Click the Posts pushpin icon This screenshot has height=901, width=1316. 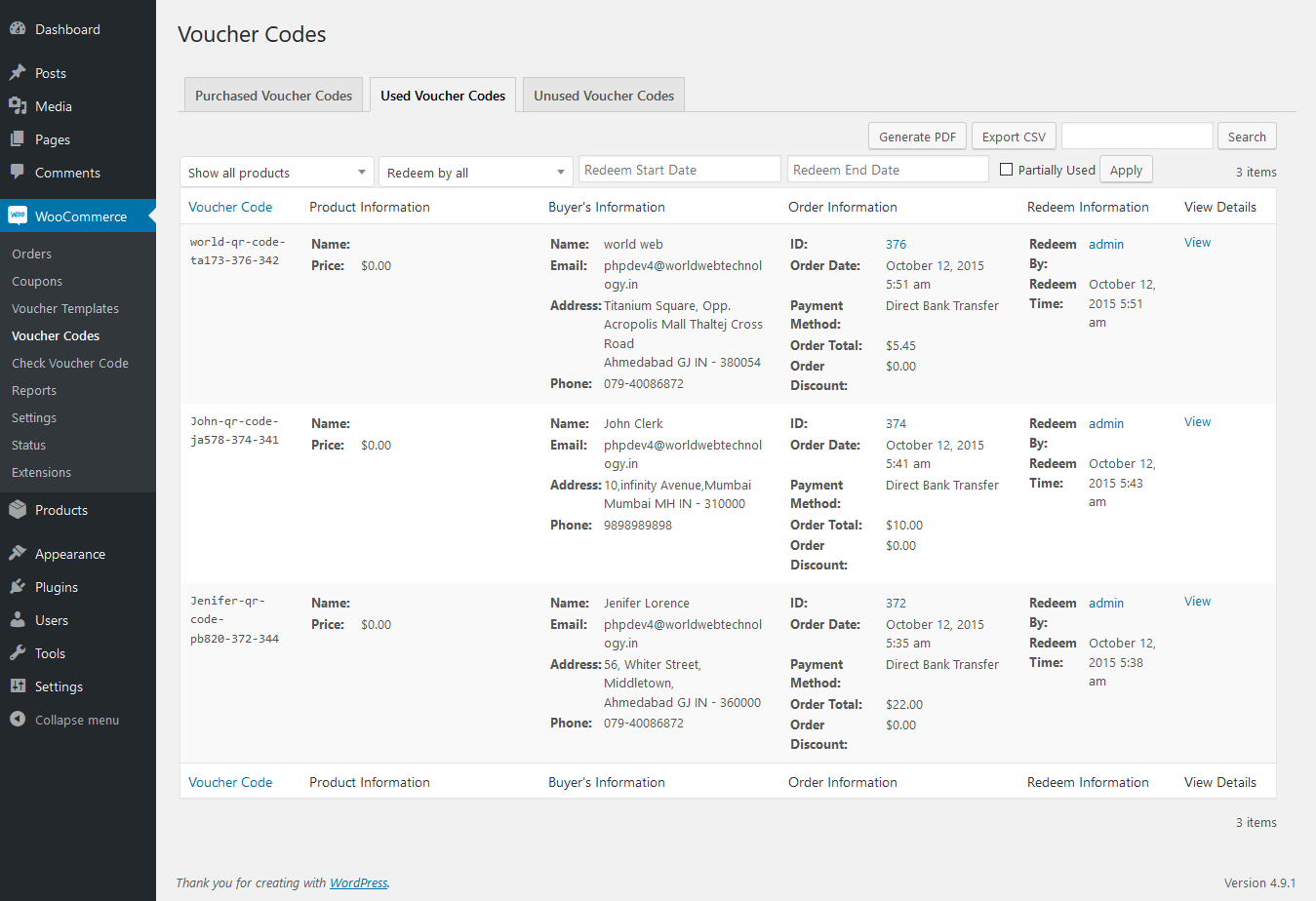[x=18, y=73]
